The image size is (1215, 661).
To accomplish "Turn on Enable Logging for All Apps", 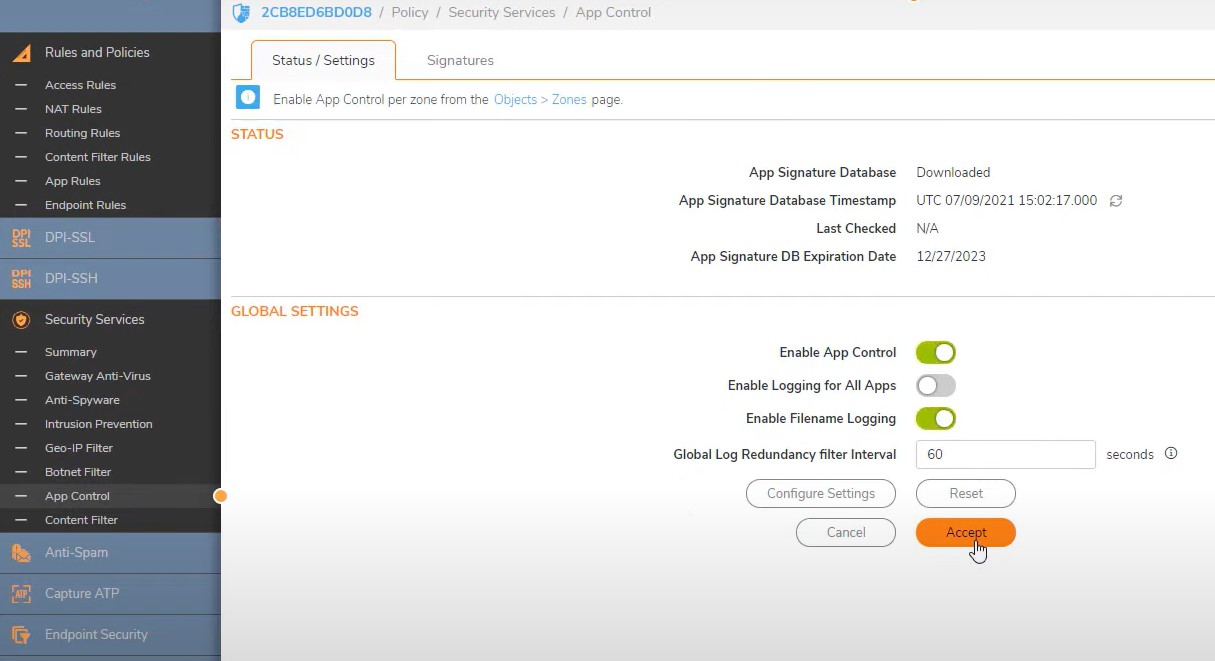I will point(936,386).
